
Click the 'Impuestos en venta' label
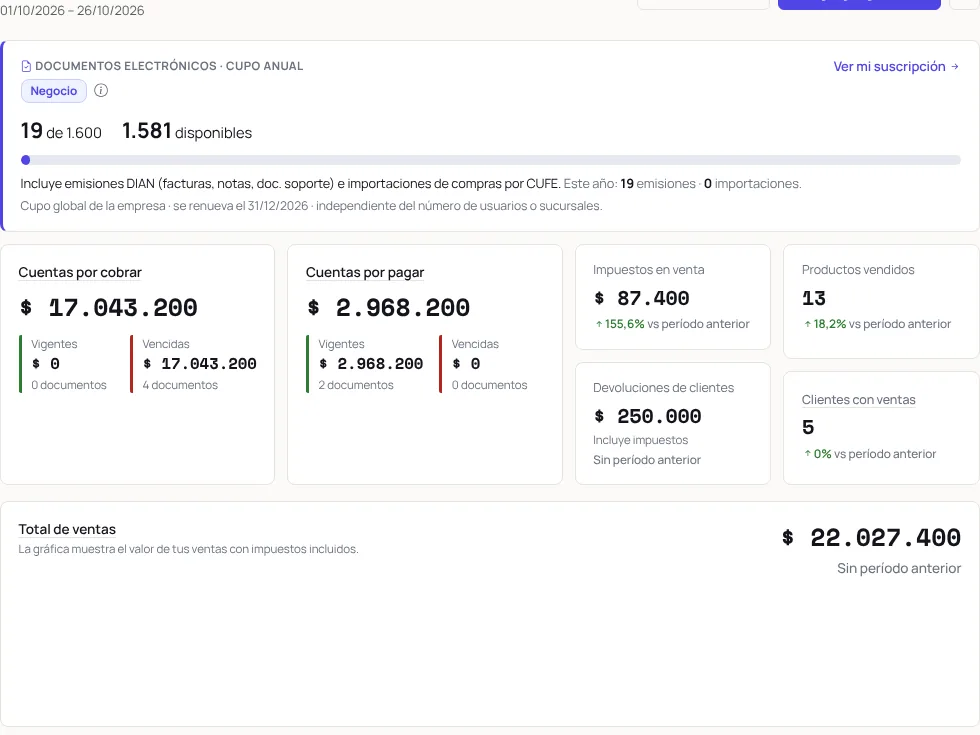pos(649,270)
